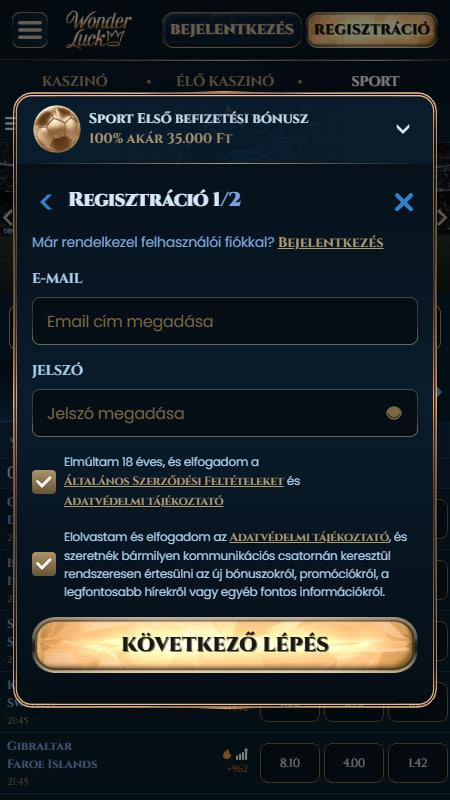Open Általános Szerződési Feltételeket link
This screenshot has height=800, width=450.
[x=174, y=481]
